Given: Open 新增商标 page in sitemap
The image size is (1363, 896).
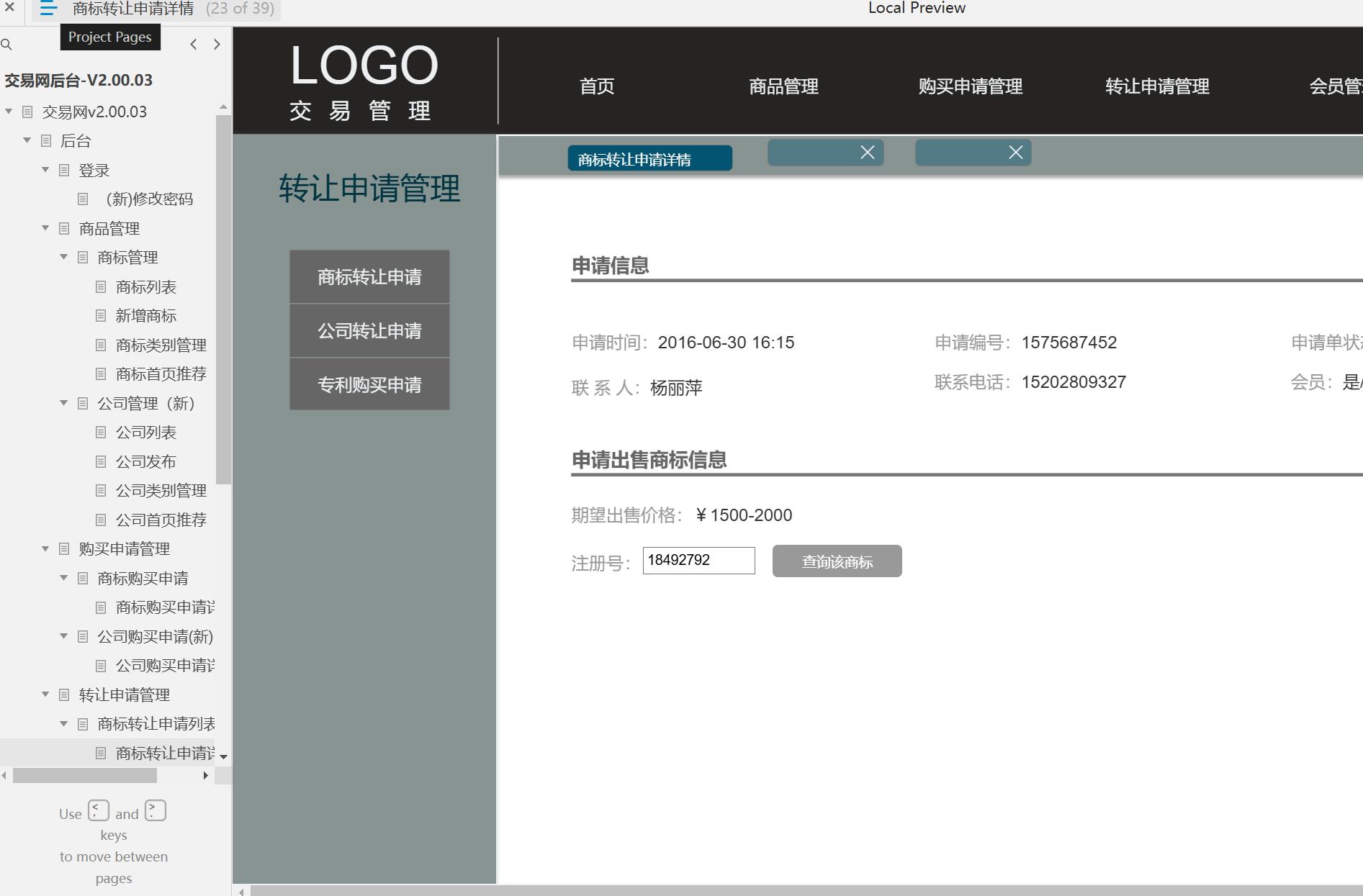Looking at the screenshot, I should click(x=145, y=316).
